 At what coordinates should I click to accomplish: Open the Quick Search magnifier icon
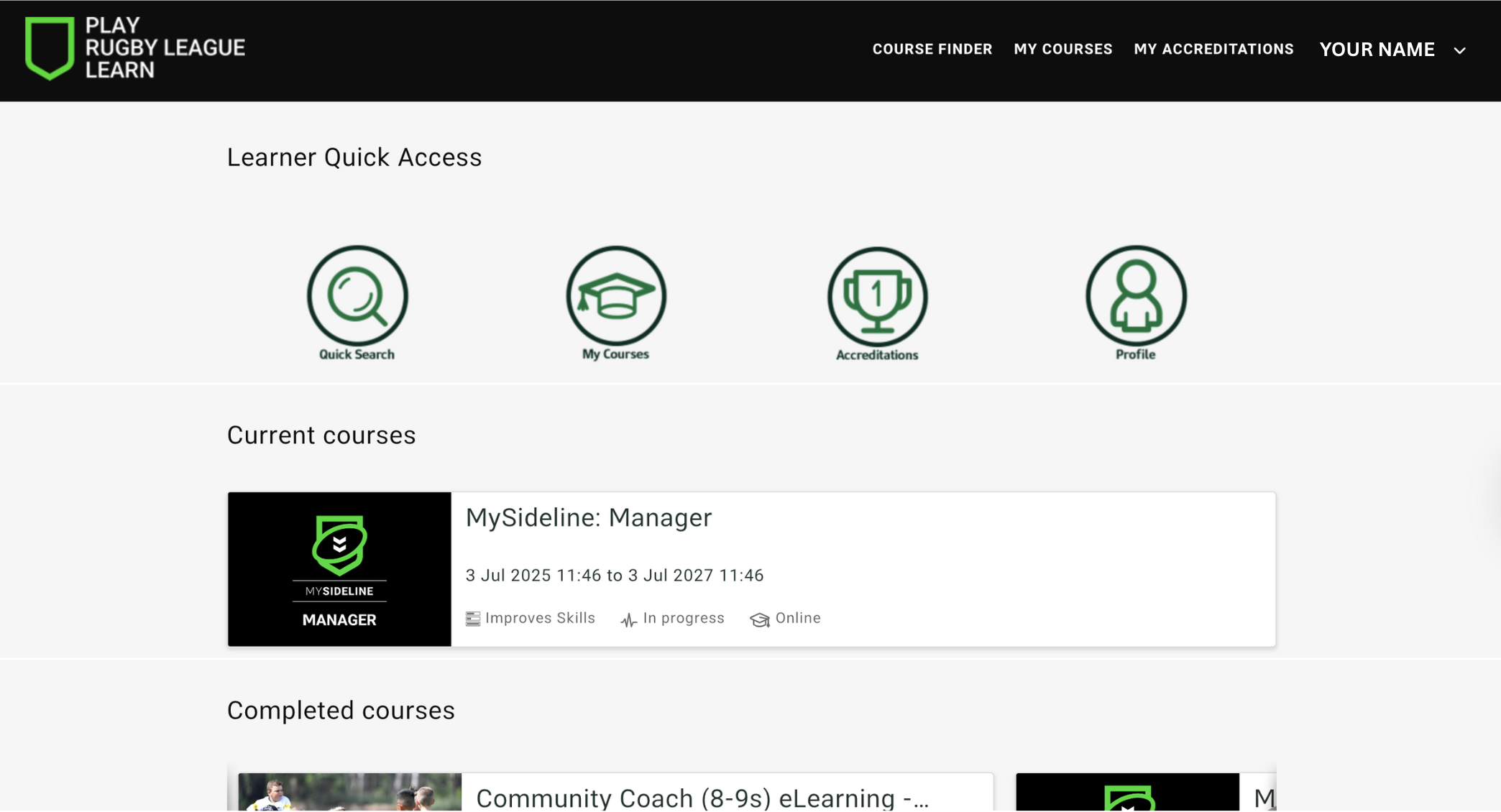coord(357,295)
